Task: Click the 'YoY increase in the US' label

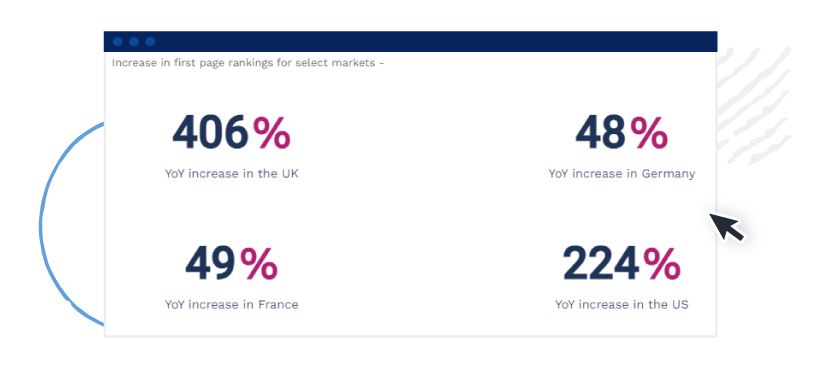Action: (622, 305)
